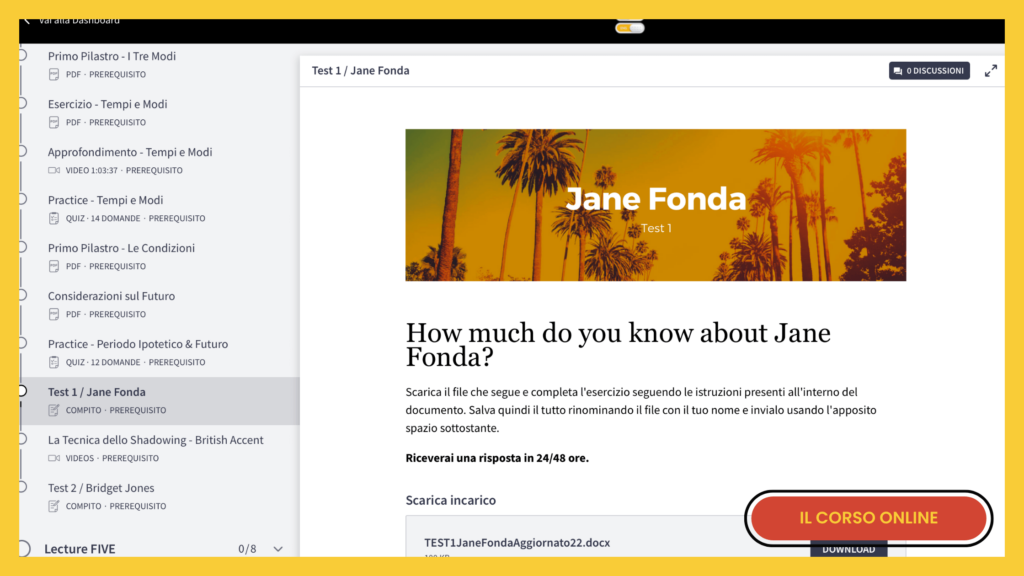Click the Jane Fonda banner image
1024x576 pixels.
656,205
